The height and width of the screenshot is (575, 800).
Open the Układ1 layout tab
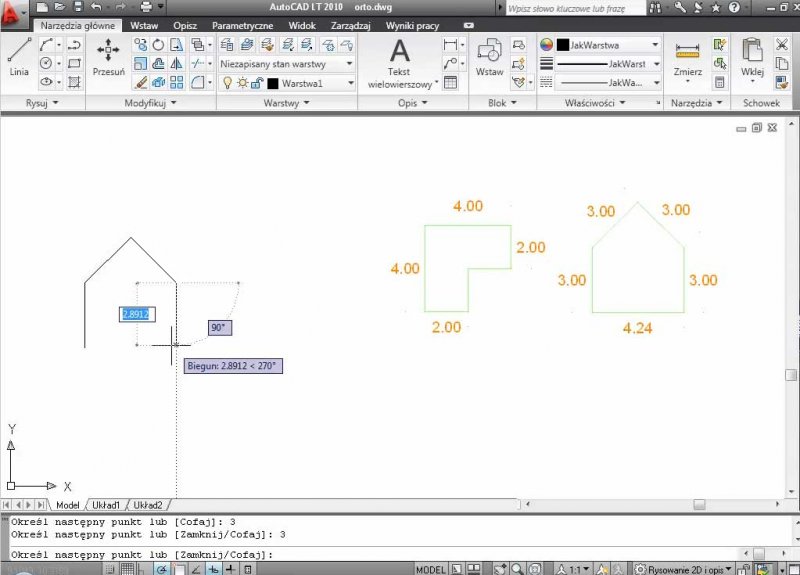point(106,505)
